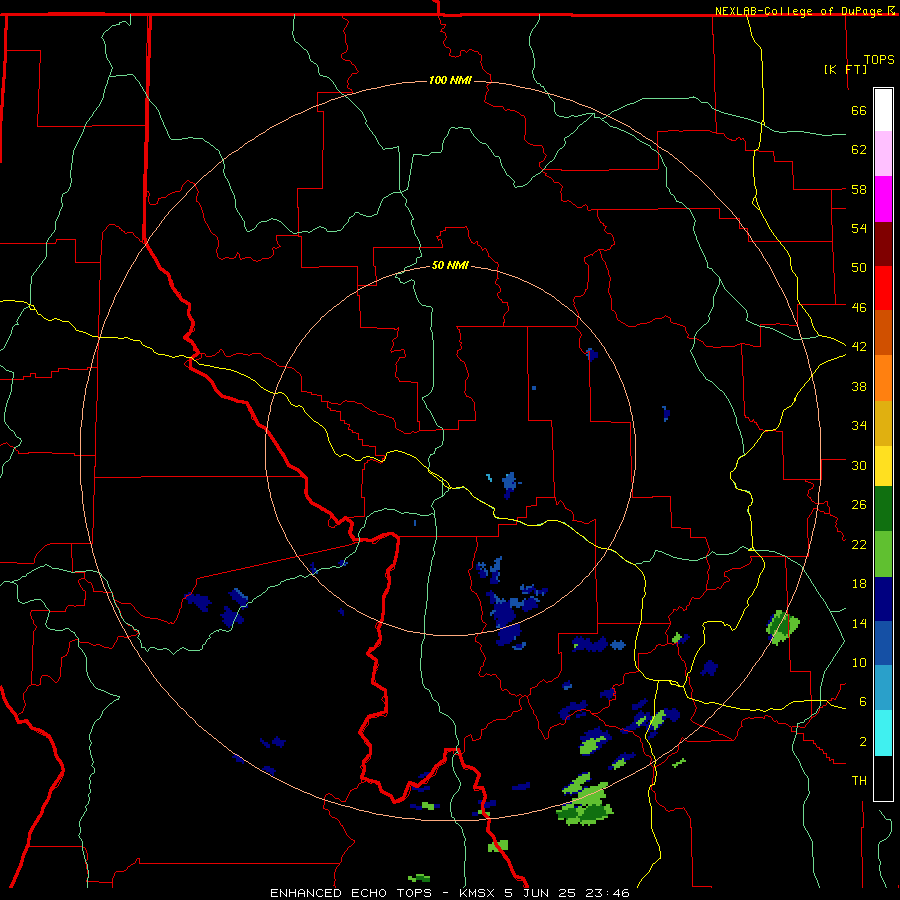
Task: Pick the bright yellow legend swatch
Action: [x=883, y=466]
